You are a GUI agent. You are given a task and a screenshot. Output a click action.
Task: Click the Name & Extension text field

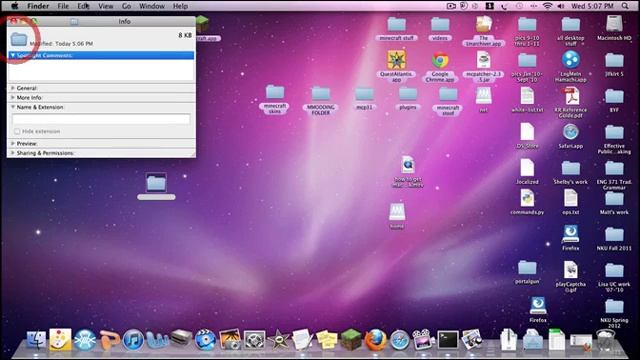101,119
